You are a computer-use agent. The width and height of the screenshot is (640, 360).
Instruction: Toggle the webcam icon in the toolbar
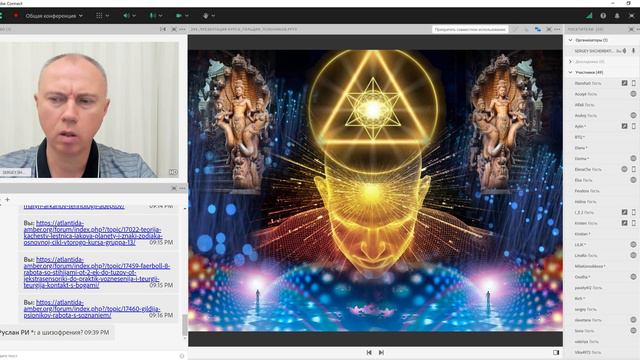point(179,16)
